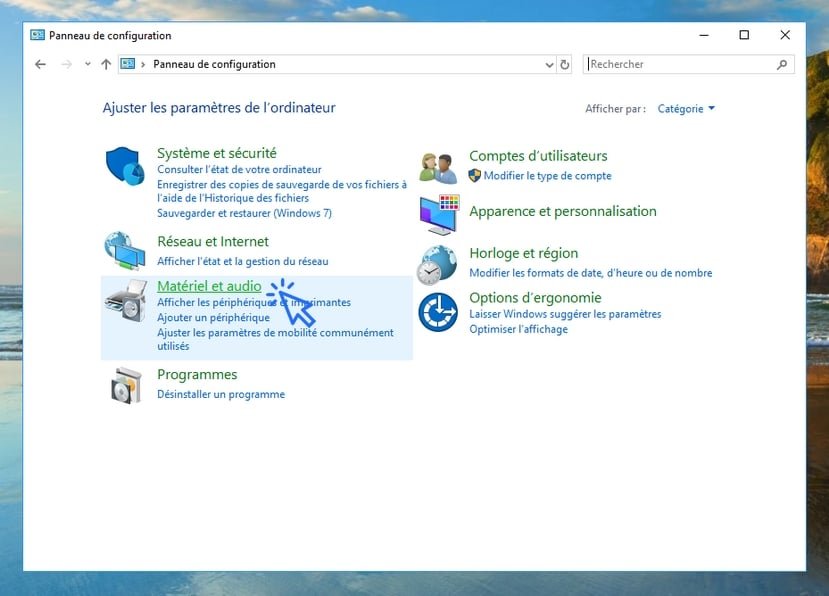This screenshot has height=596, width=829.
Task: Click the Matériel et audio printer icon
Action: (x=126, y=300)
